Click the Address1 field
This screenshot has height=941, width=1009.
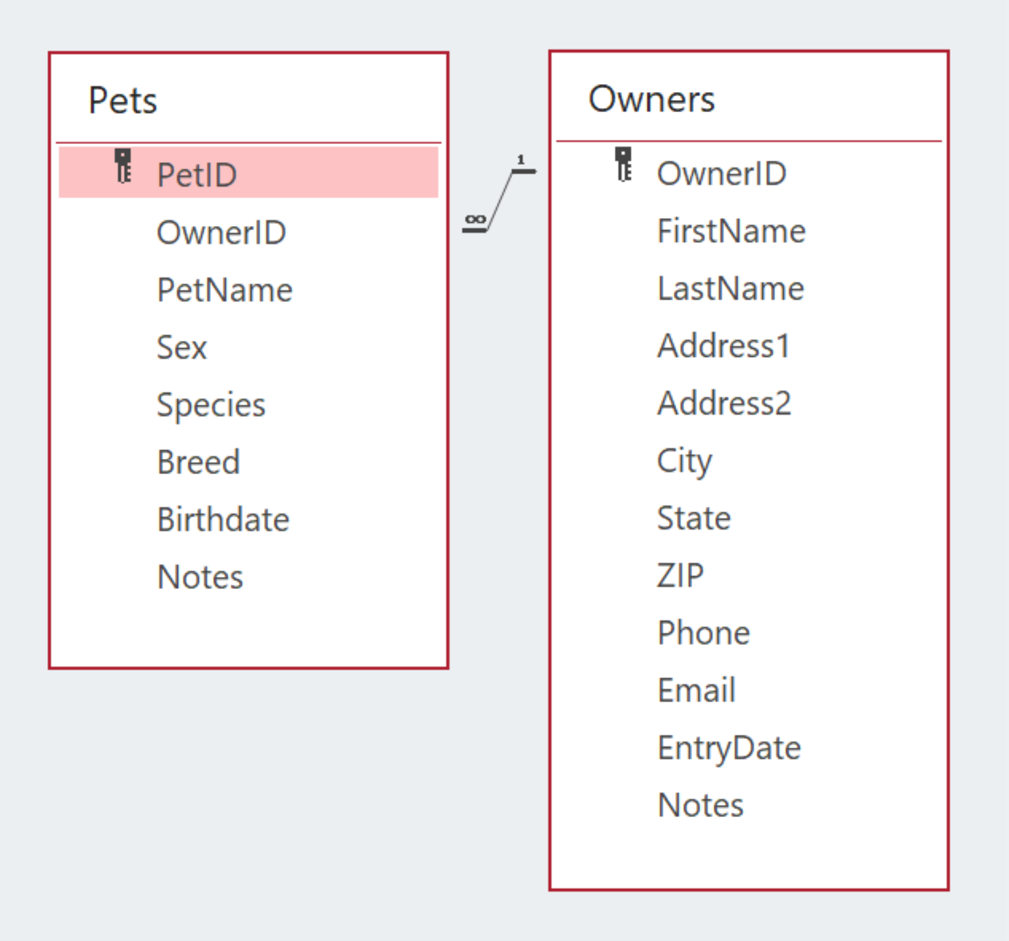click(748, 345)
